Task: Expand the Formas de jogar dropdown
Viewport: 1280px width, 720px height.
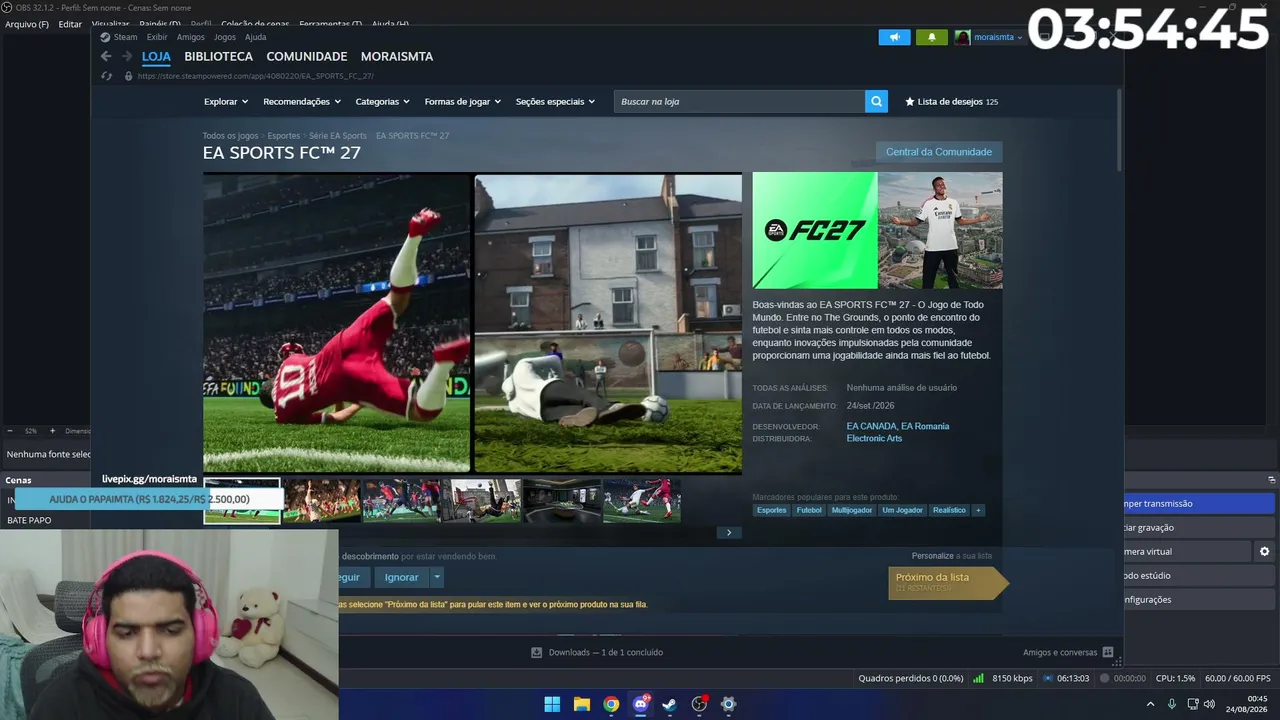Action: tap(463, 101)
